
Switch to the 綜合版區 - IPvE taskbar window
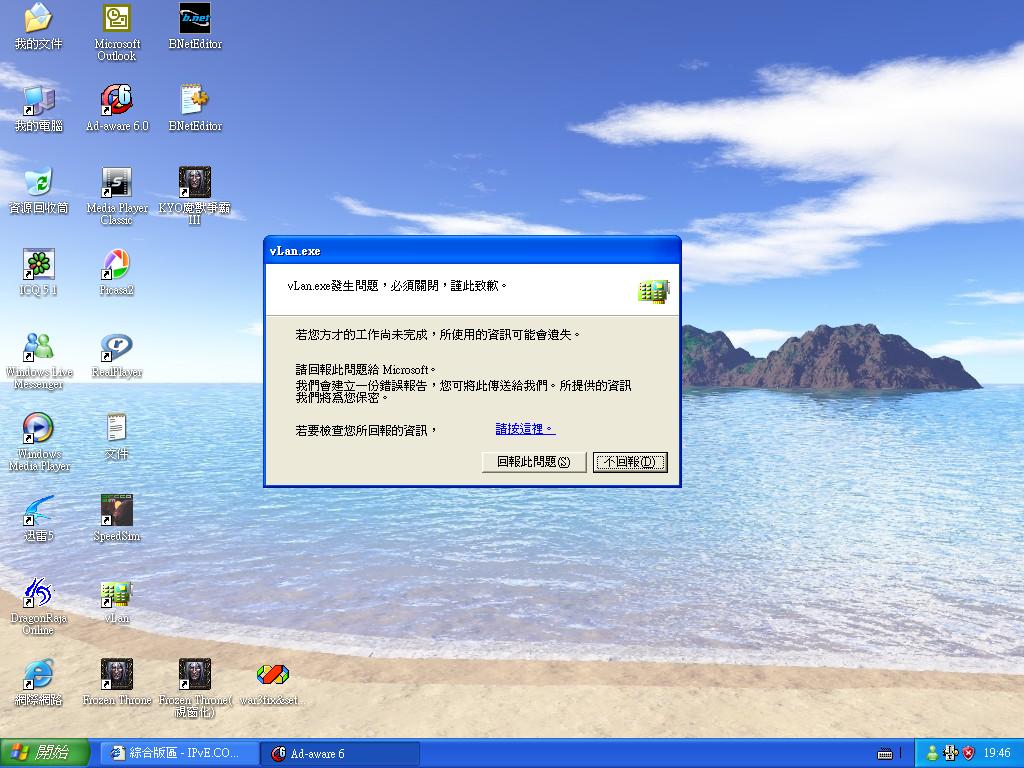pos(176,753)
